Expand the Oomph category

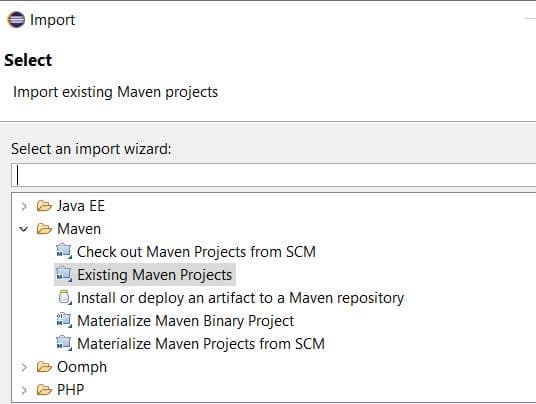[24, 367]
